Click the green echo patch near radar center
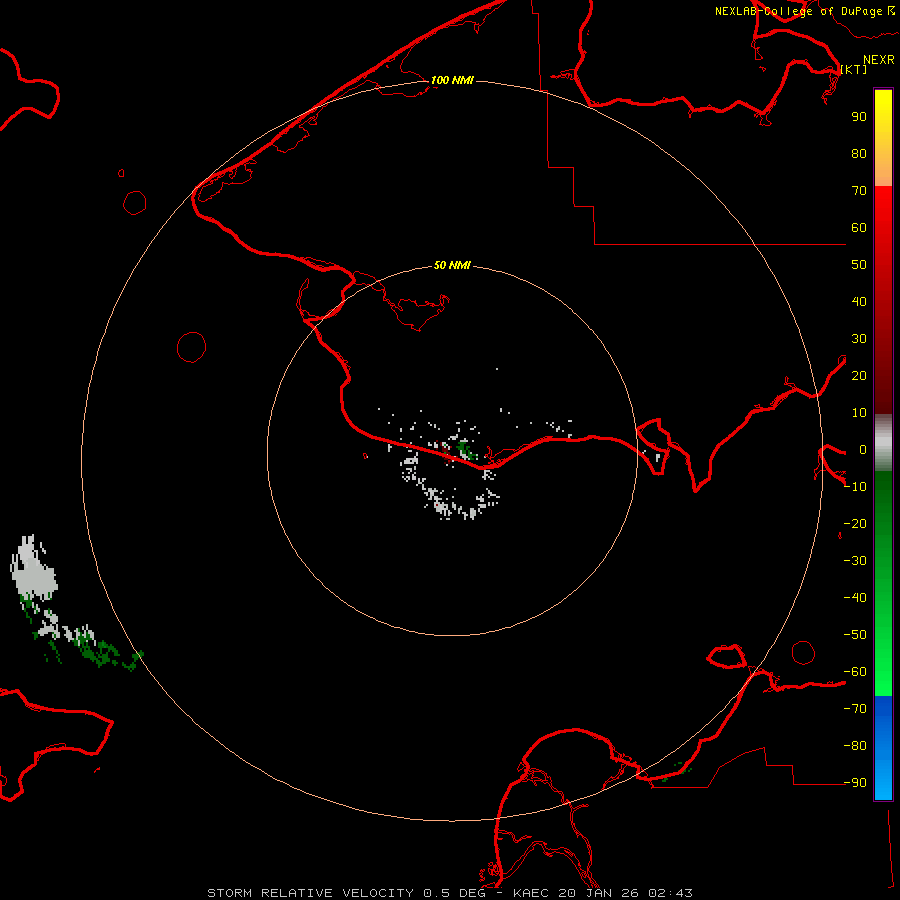The image size is (900, 900). click(465, 449)
